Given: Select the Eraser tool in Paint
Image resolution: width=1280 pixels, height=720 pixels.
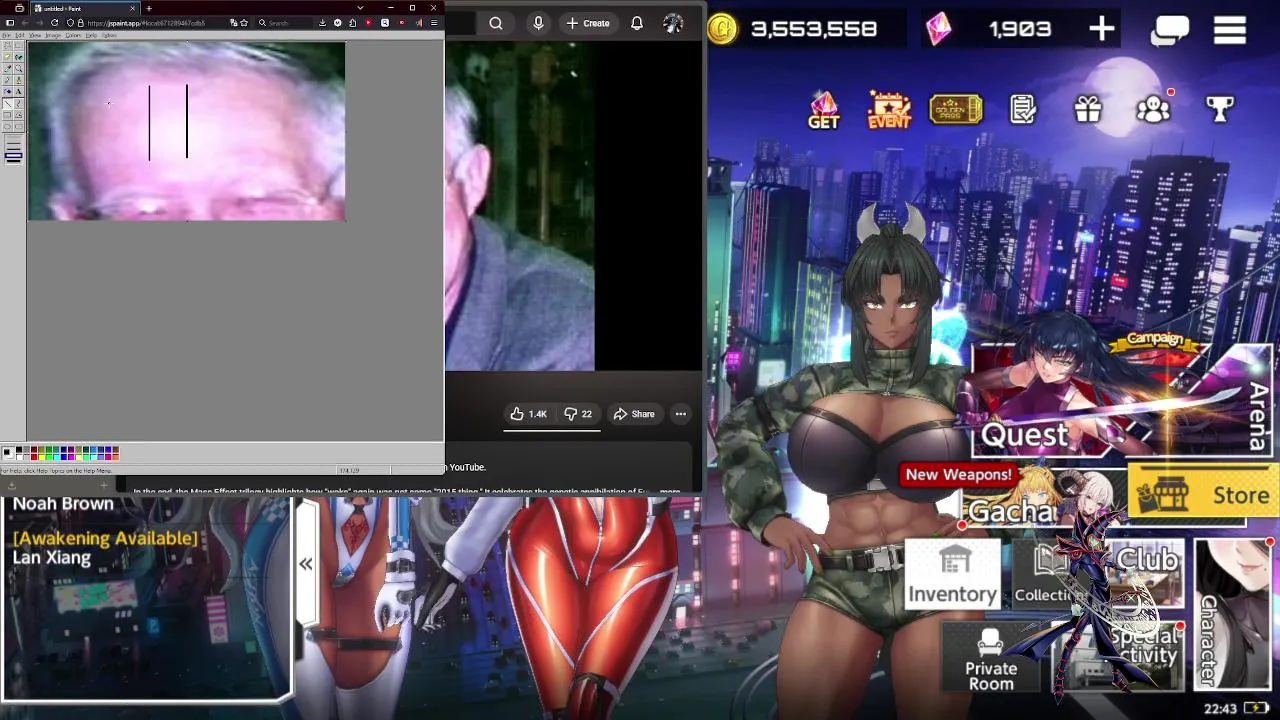Looking at the screenshot, I should (7, 57).
